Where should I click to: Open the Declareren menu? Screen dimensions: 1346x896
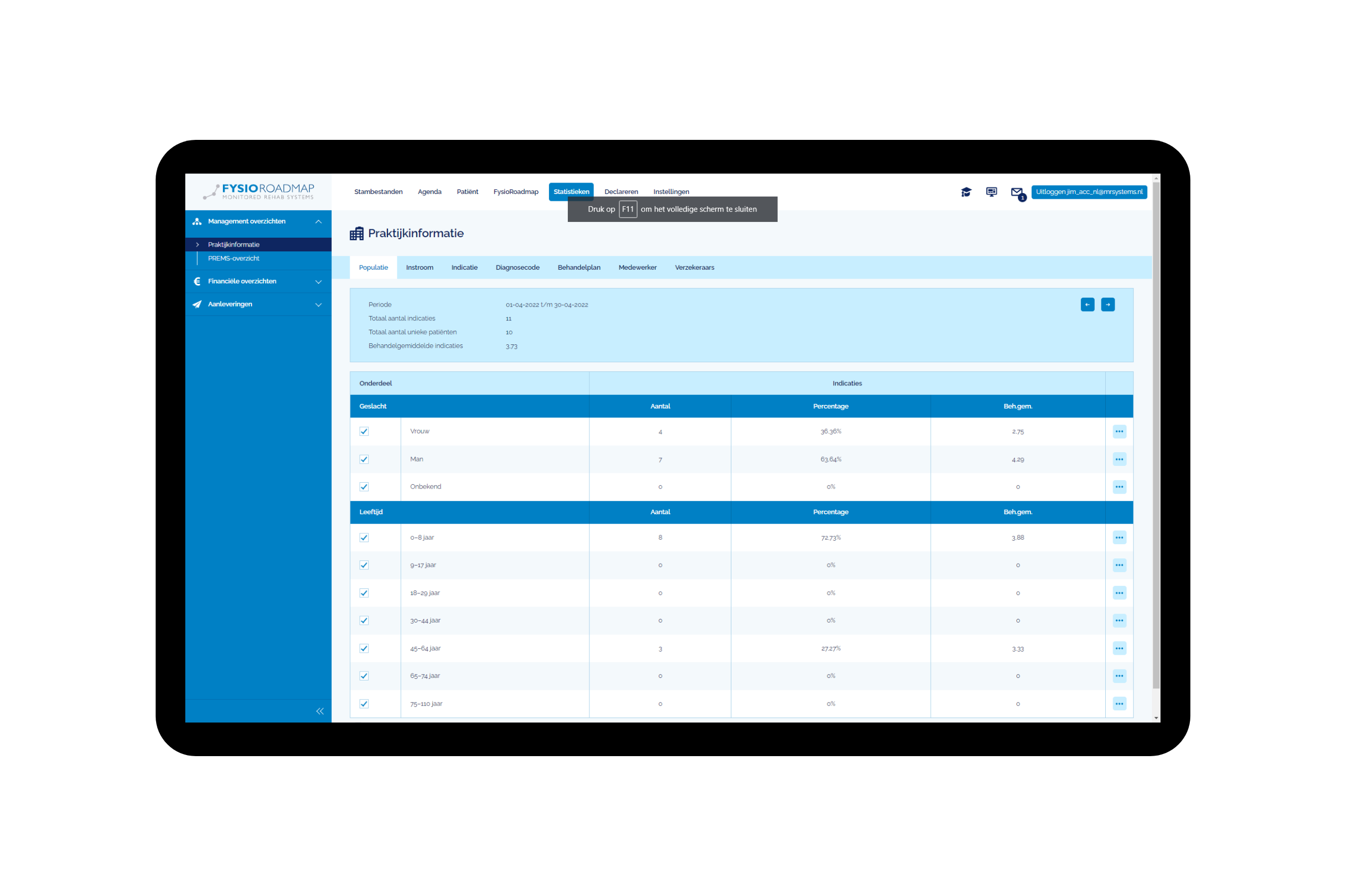[620, 192]
